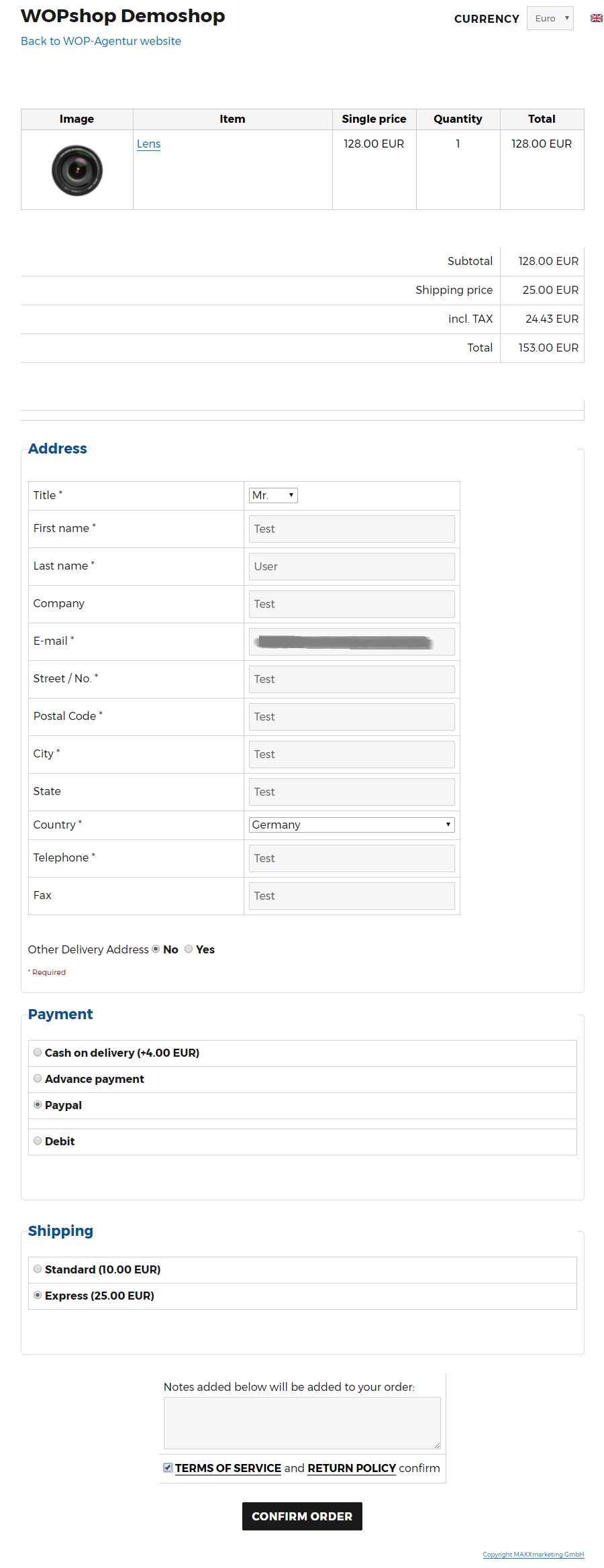The image size is (604, 1568).
Task: Follow the Back to WOP-Agentur website link
Action: tap(101, 41)
